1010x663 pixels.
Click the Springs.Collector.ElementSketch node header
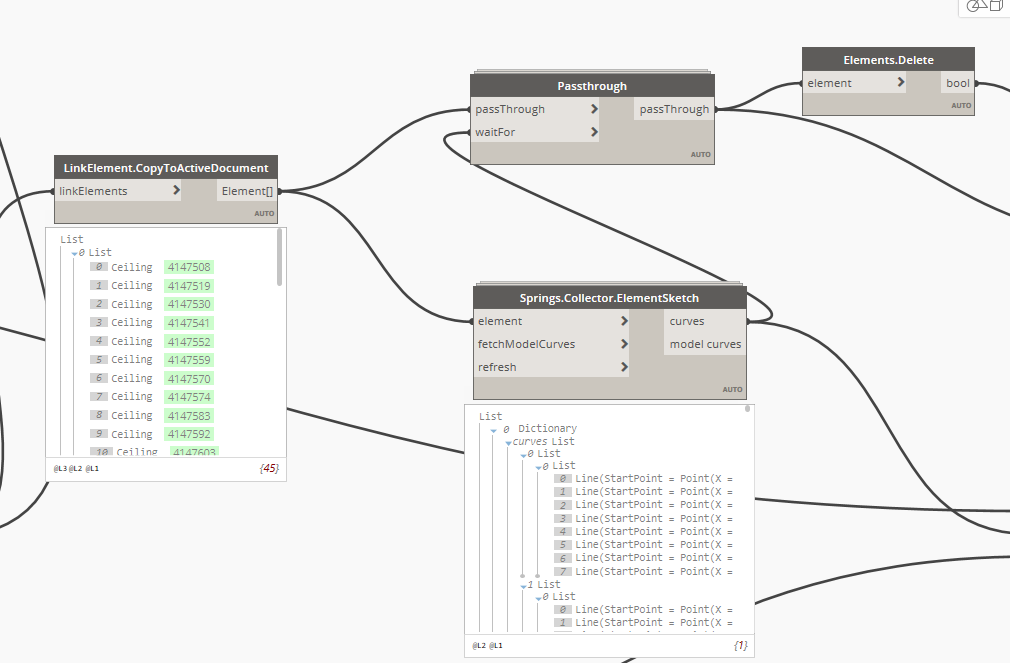(x=609, y=298)
